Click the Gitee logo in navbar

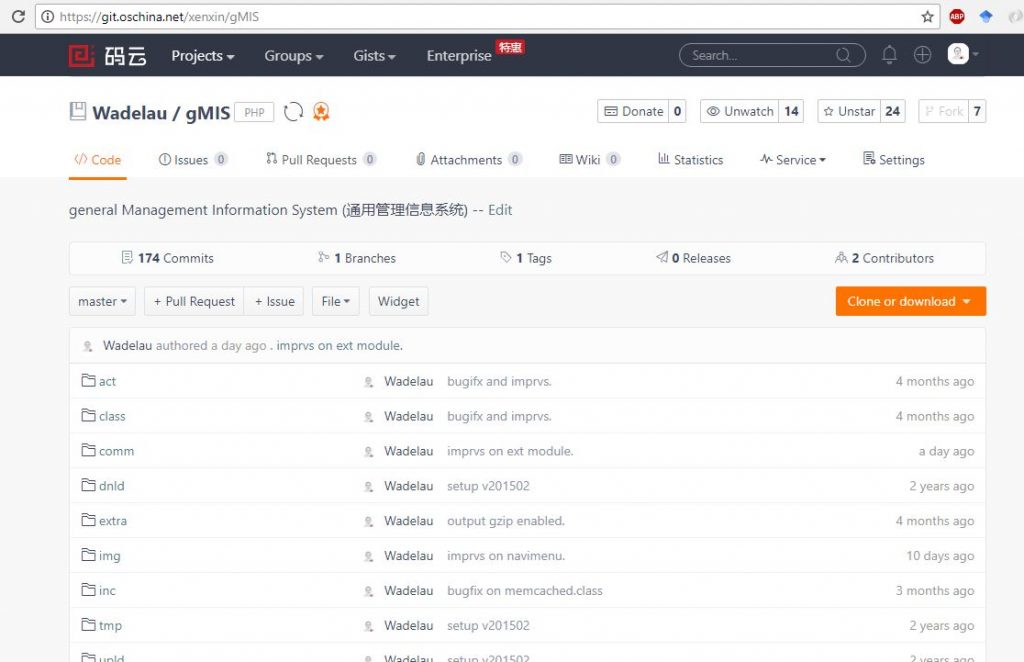pos(108,56)
